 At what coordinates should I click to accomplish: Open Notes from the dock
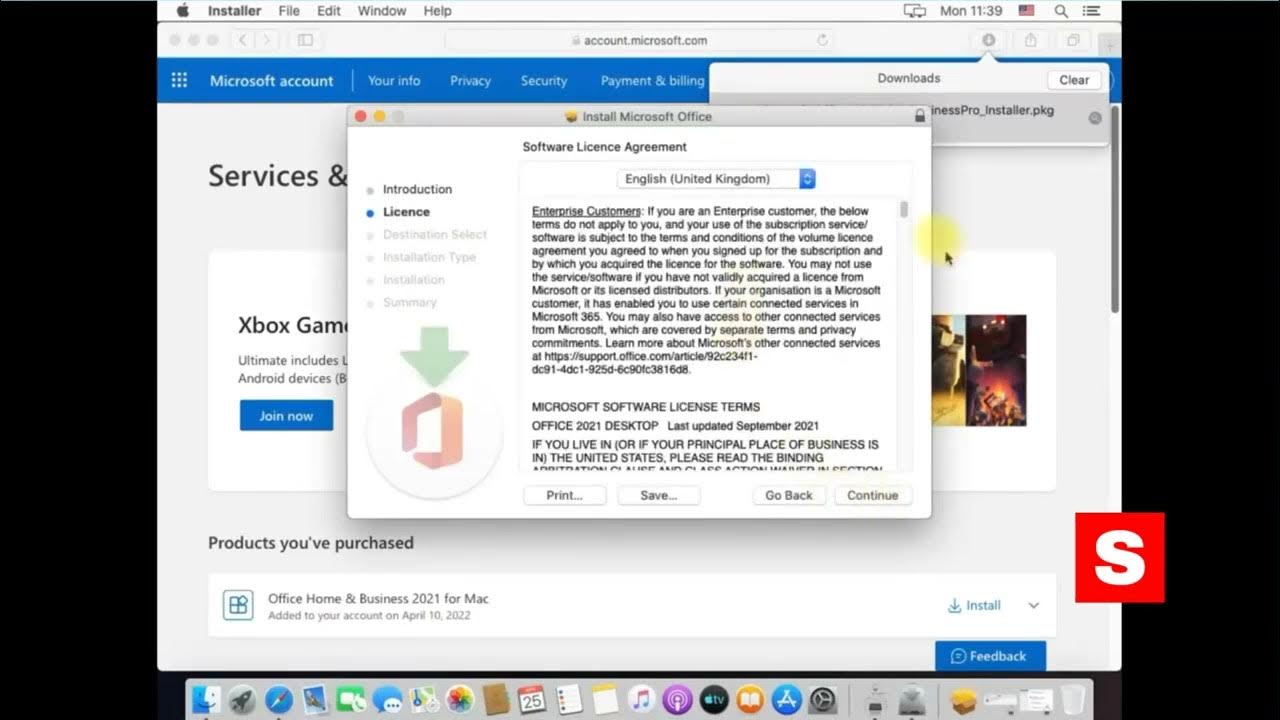tap(604, 699)
